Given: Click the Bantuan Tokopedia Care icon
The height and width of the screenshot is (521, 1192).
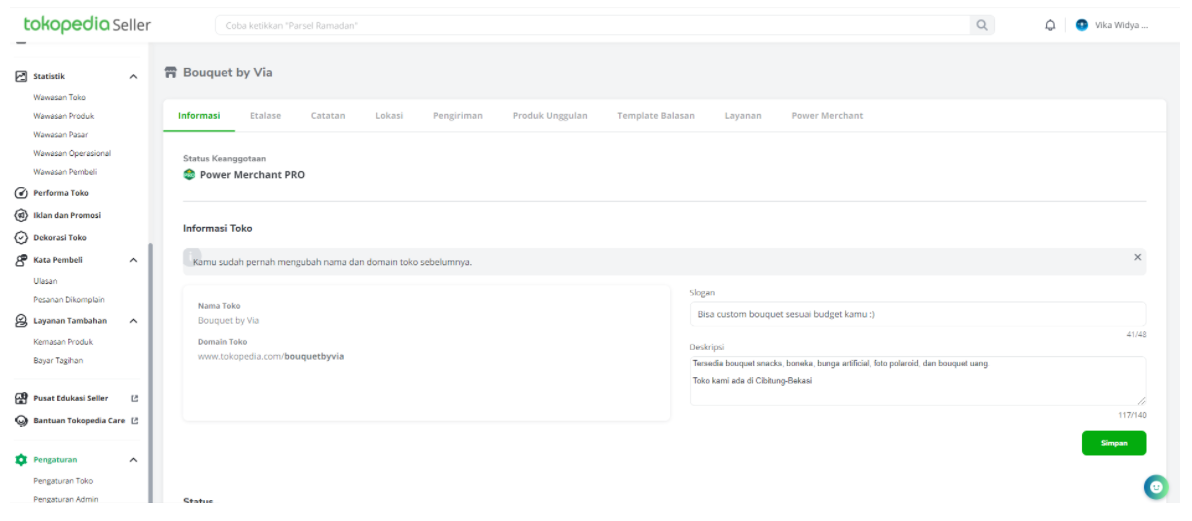Looking at the screenshot, I should click(x=21, y=420).
